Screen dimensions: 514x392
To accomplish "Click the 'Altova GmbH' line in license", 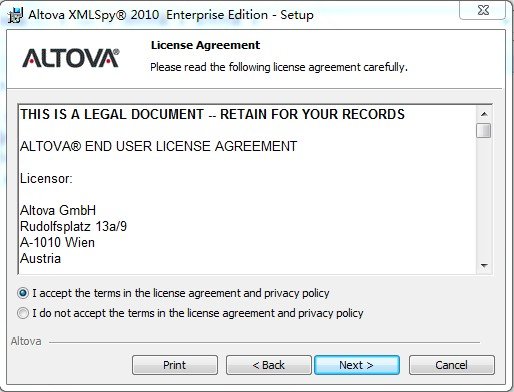I will [58, 210].
